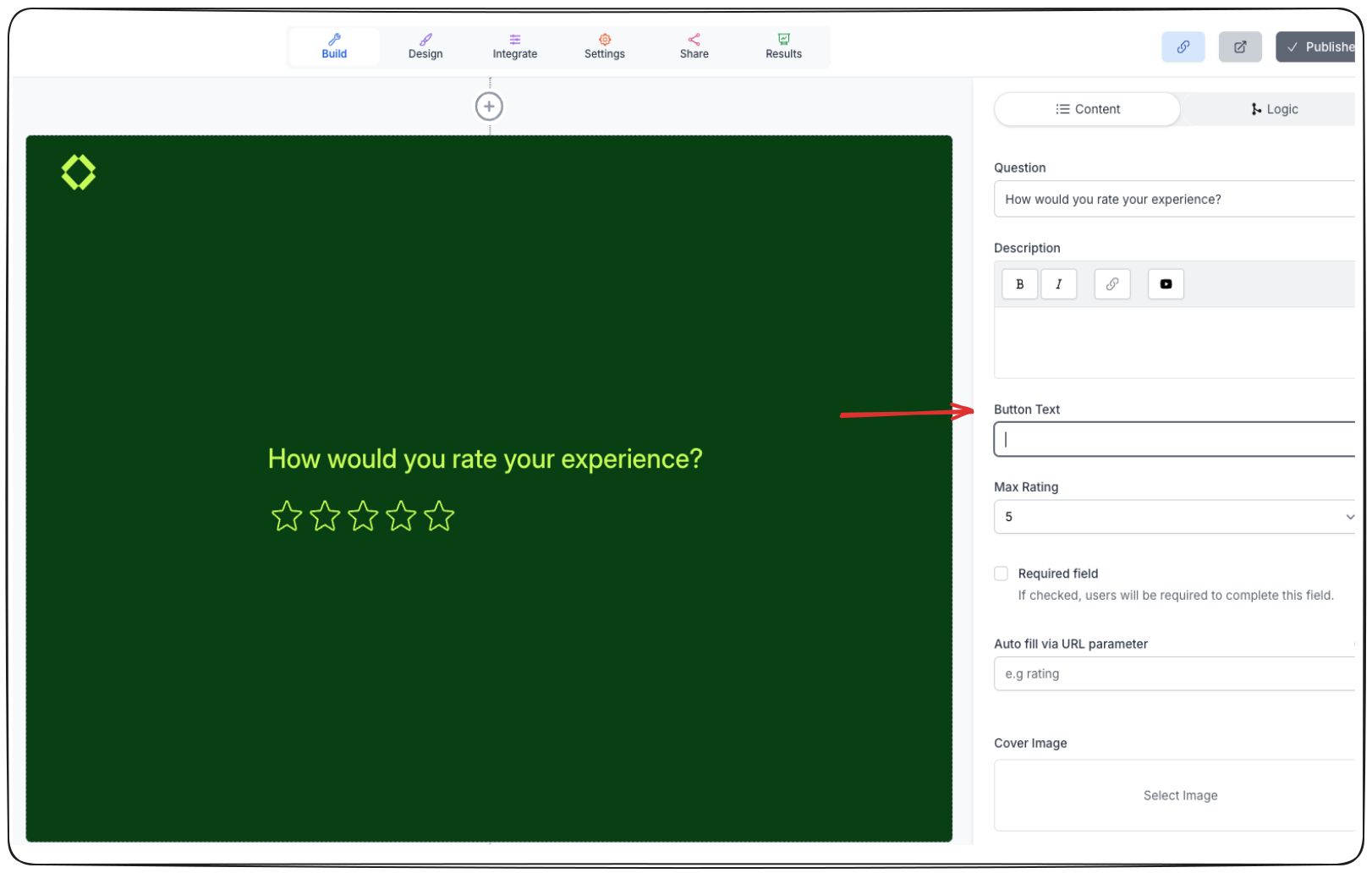Screen dimensions: 1372x873
Task: Enable the Required field checkbox
Action: [1001, 574]
